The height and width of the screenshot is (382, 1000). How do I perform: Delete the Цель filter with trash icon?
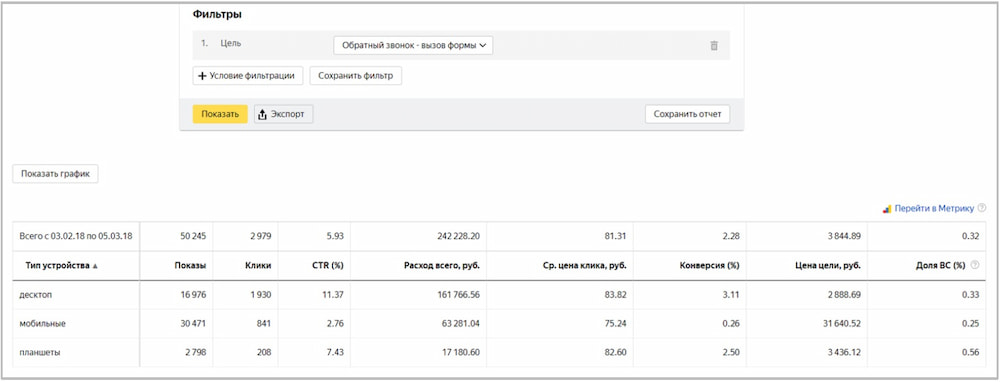click(x=714, y=45)
